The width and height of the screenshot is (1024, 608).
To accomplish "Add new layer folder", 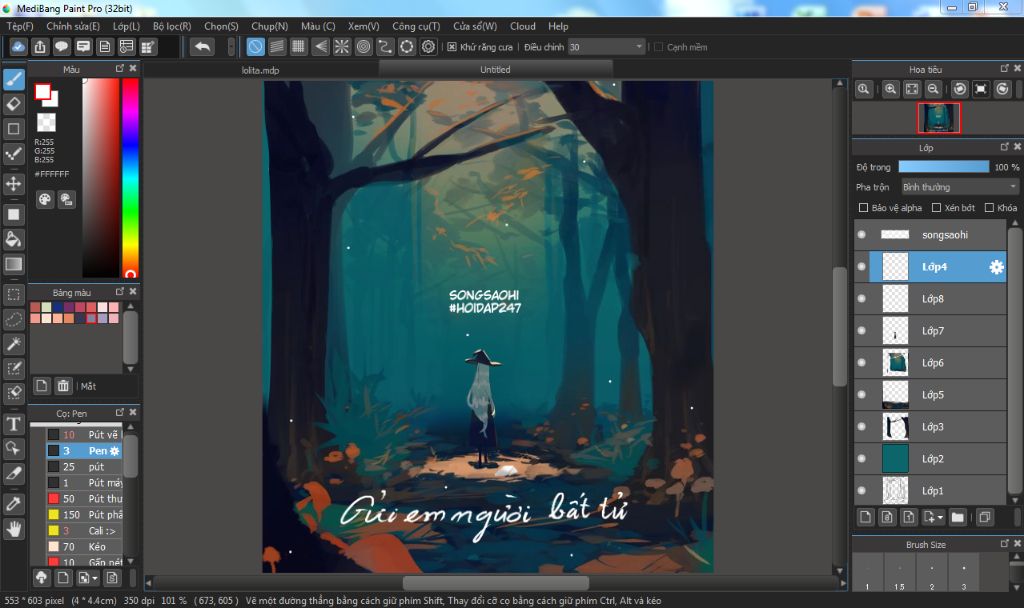I will 957,517.
